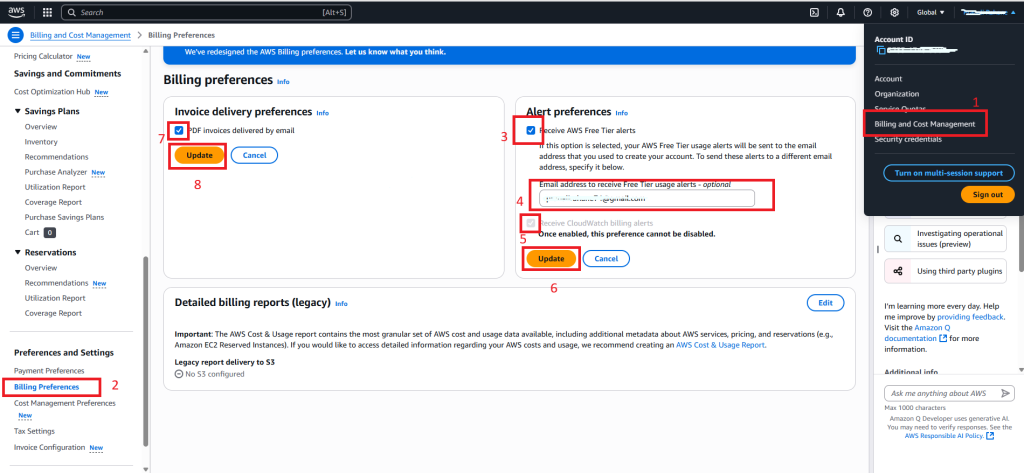Viewport: 1024px width, 473px height.
Task: Open Cost Management Preferences in sidebar
Action: pyautogui.click(x=65, y=403)
